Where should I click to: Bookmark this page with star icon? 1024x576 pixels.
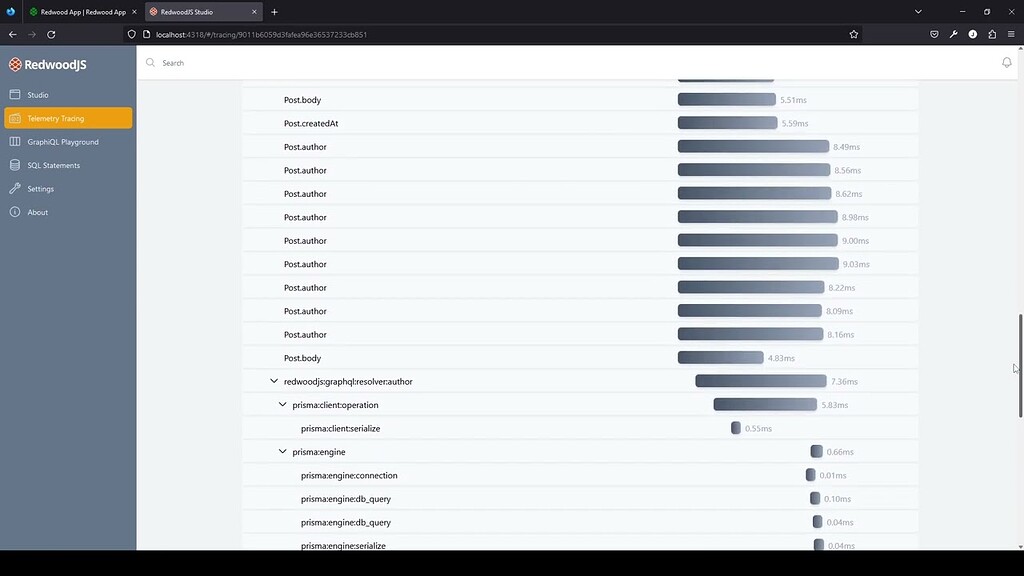[x=853, y=34]
